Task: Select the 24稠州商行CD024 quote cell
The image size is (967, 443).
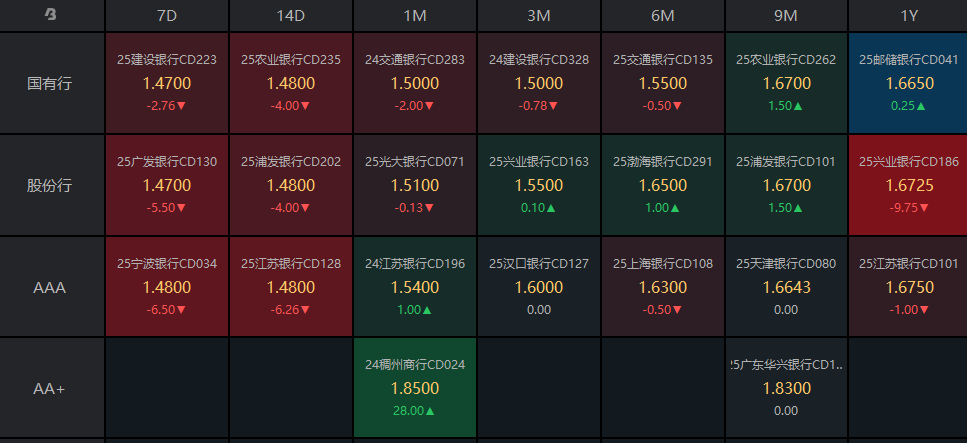Action: (x=415, y=388)
